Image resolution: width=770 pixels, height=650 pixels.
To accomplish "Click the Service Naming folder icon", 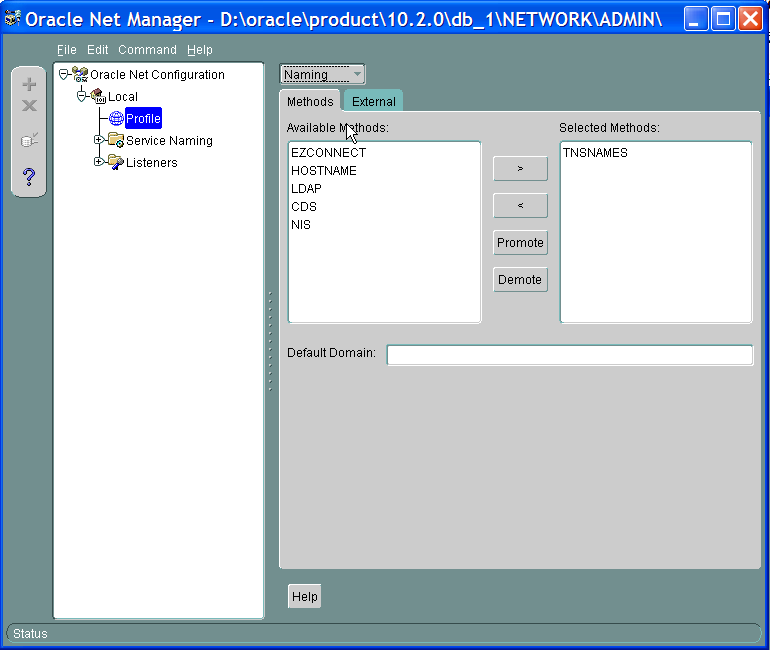I will pos(116,140).
